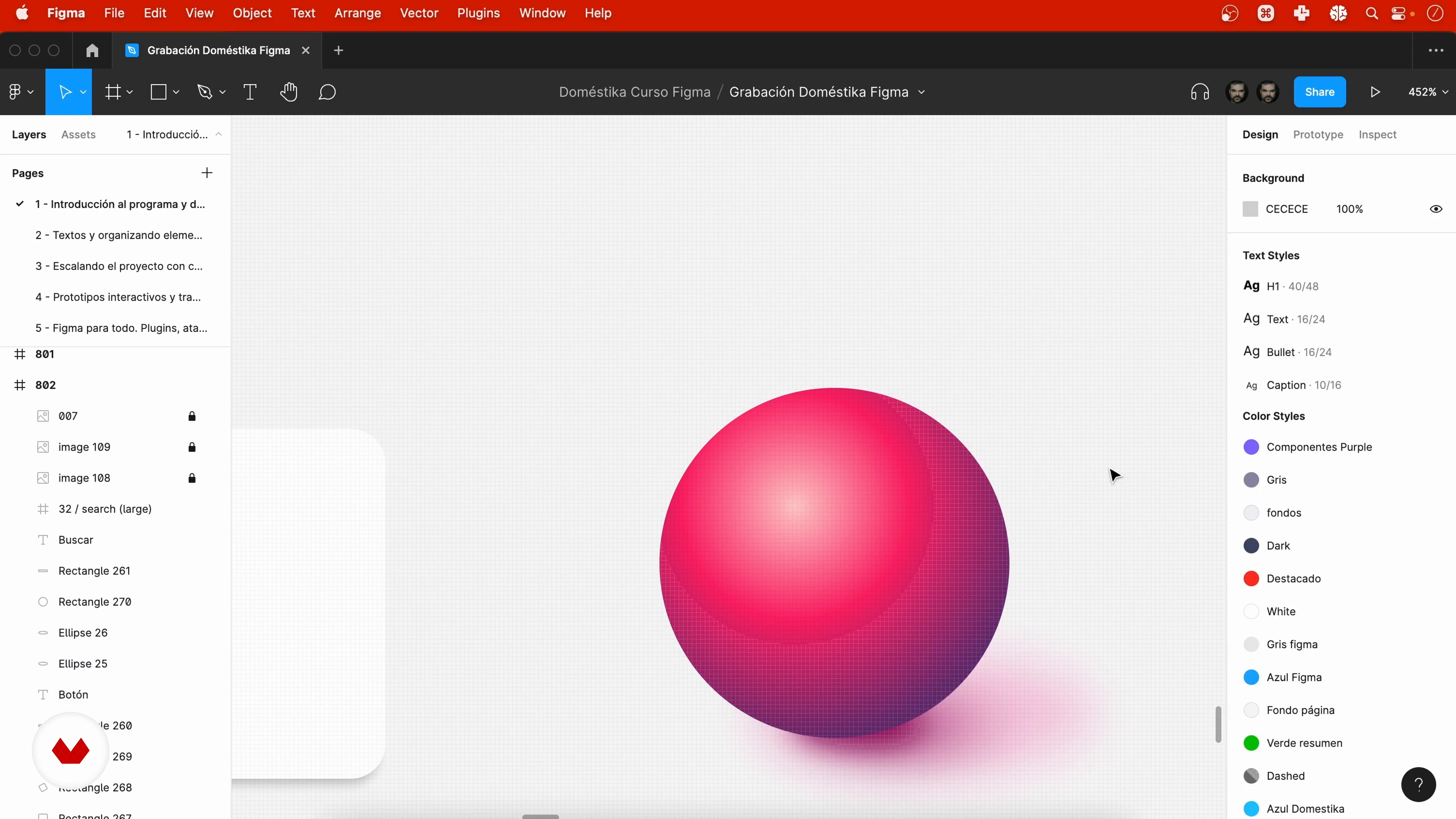Select the Botón text layer

115,694
